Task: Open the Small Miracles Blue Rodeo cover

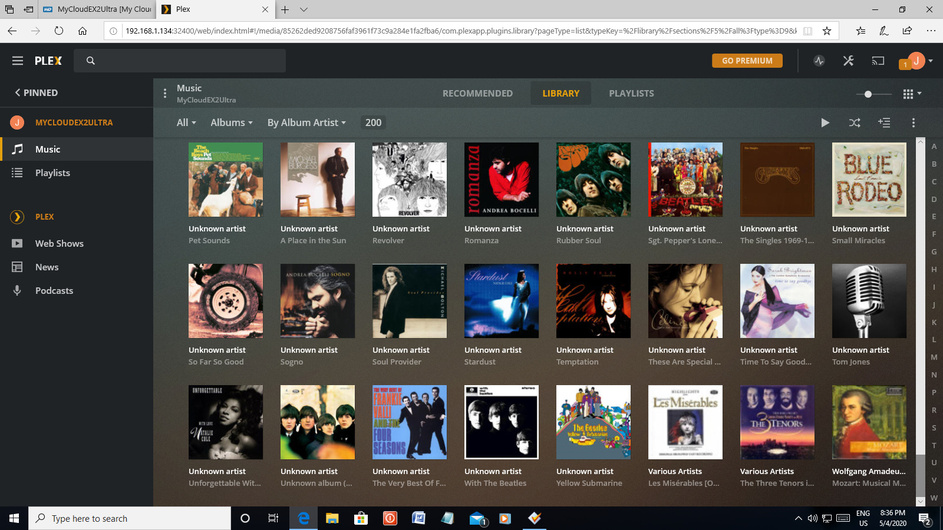Action: coord(869,179)
